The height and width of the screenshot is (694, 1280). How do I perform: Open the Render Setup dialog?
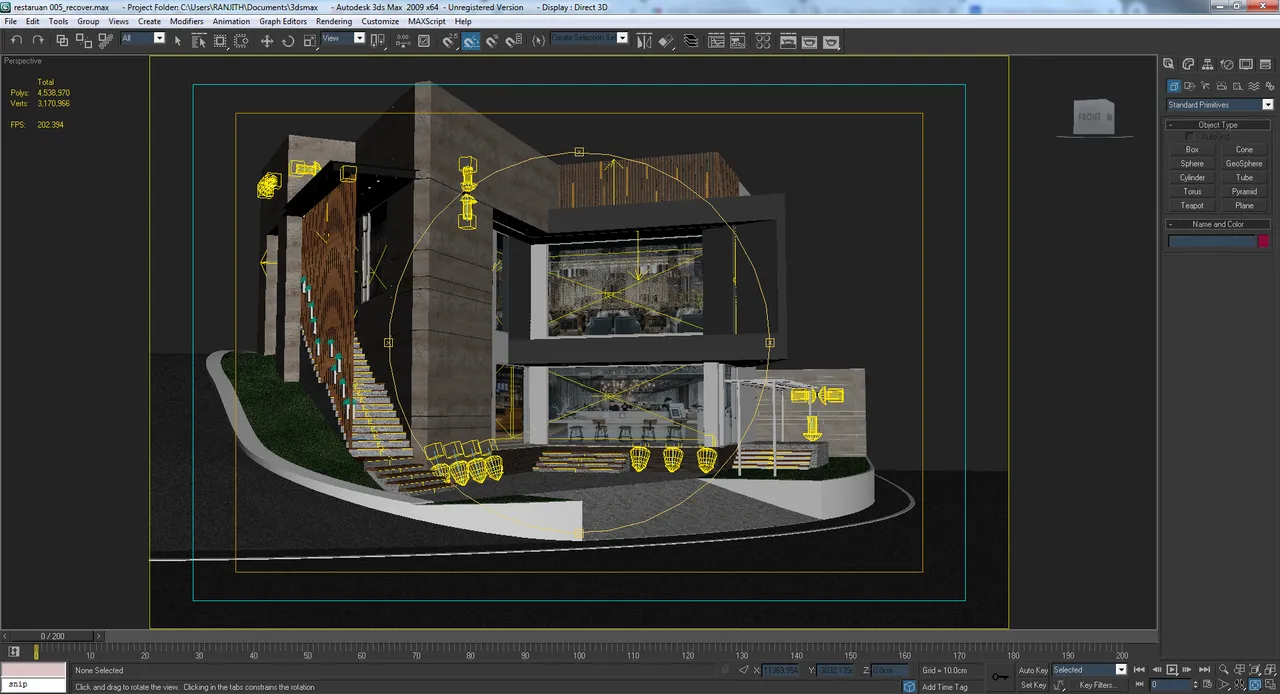[x=788, y=40]
